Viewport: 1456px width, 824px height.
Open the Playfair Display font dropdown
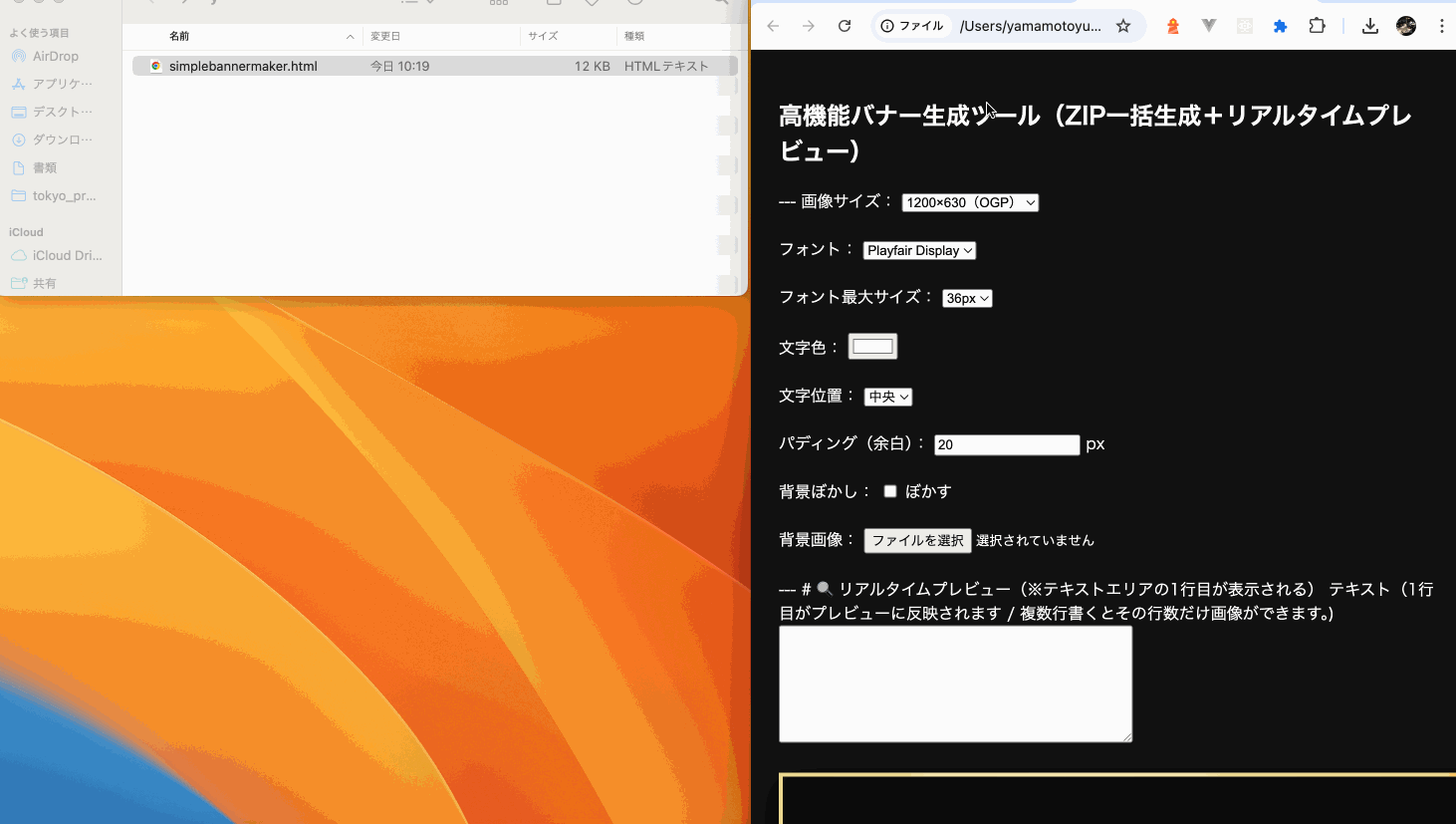pyautogui.click(x=918, y=251)
